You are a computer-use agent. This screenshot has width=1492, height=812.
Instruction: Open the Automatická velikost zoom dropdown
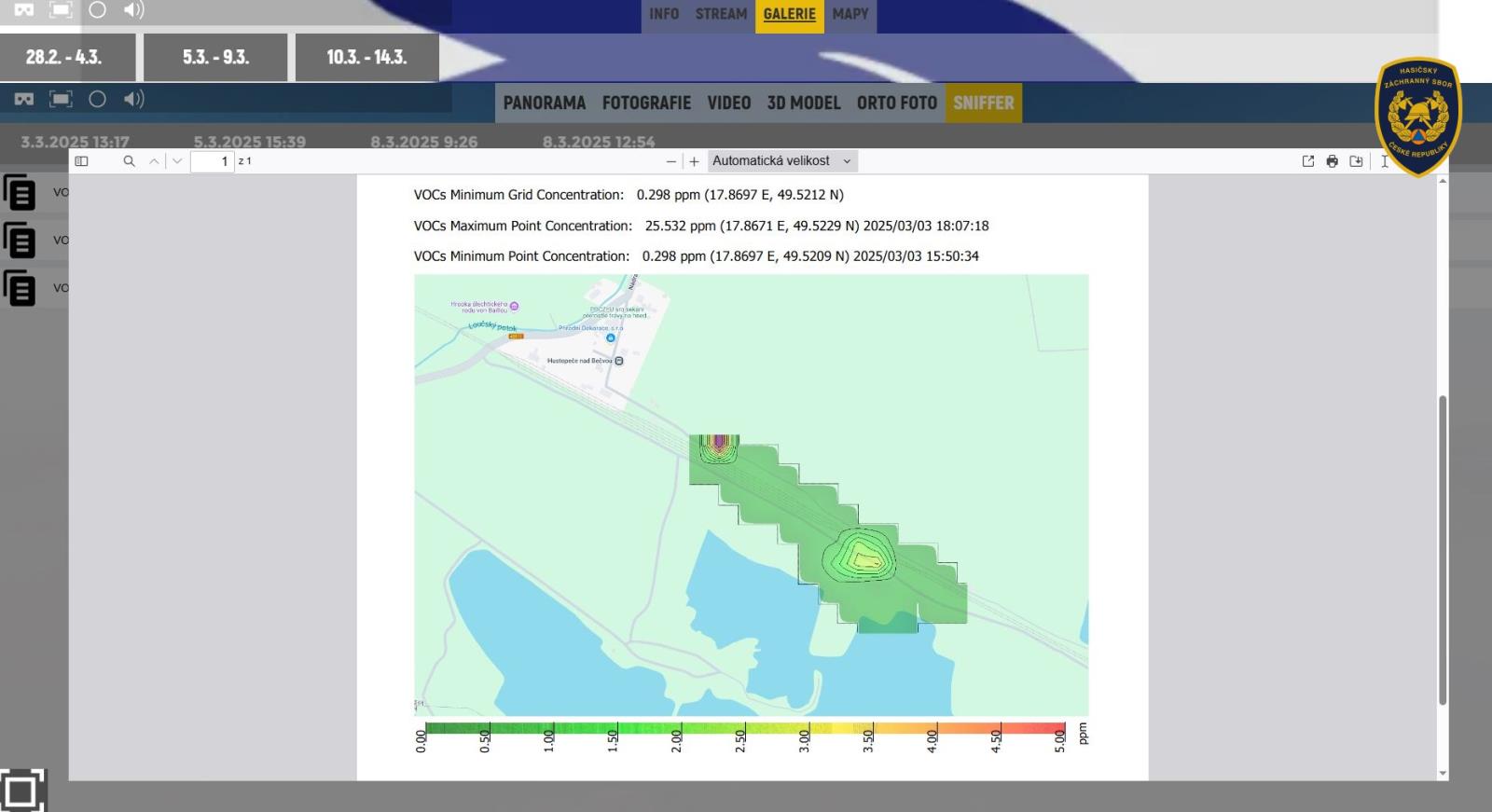tap(781, 161)
